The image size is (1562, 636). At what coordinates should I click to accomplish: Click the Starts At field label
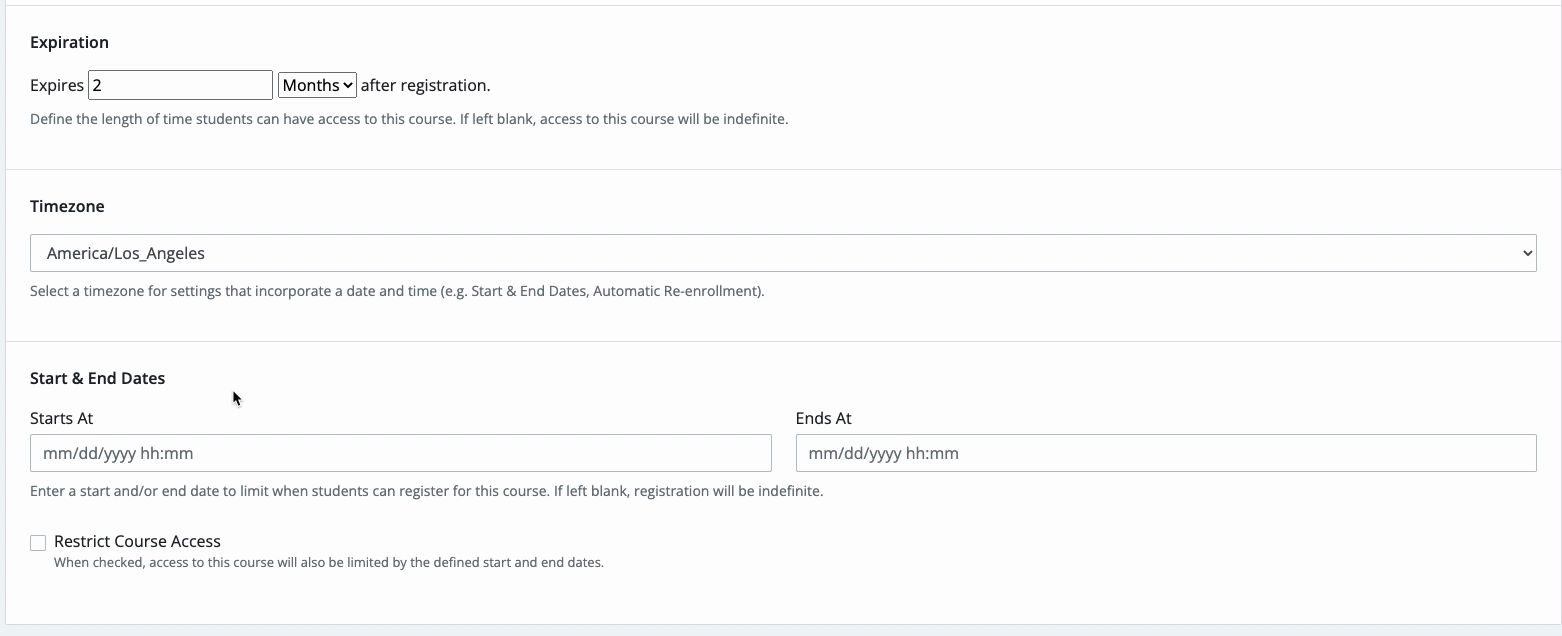62,418
